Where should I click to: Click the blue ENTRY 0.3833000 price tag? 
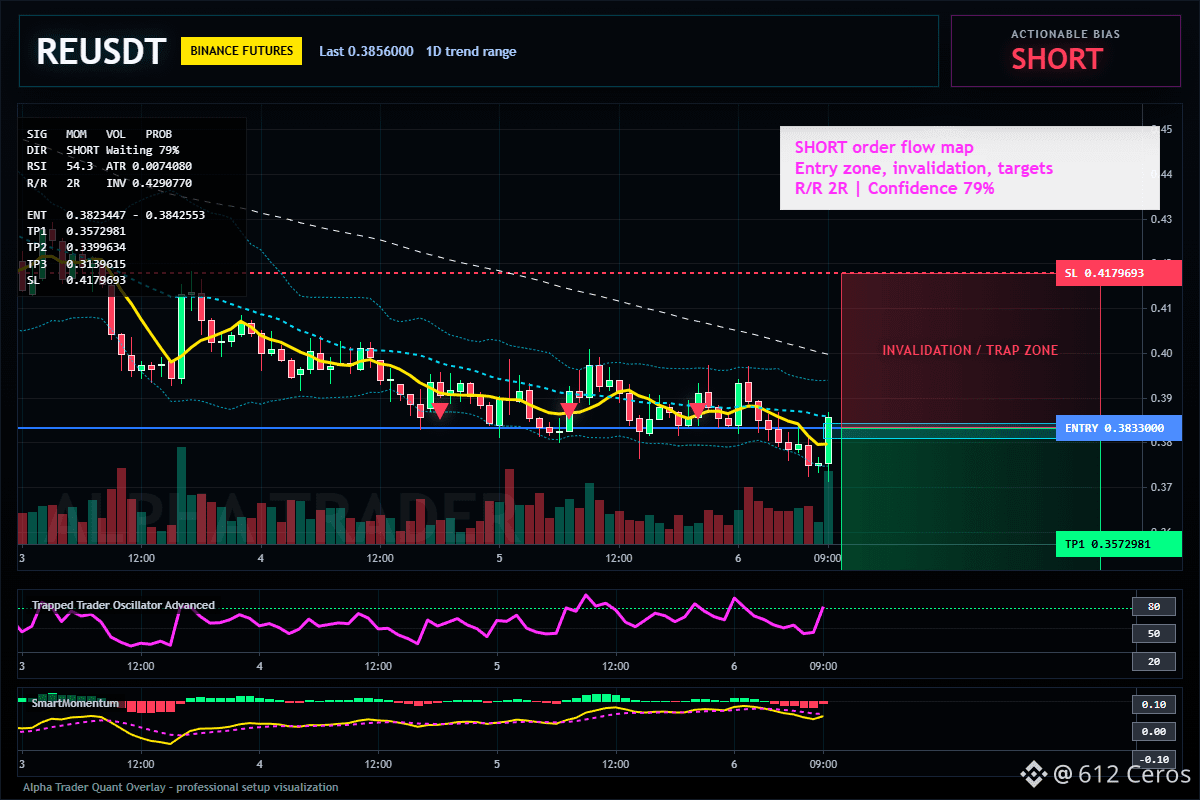tap(1118, 428)
